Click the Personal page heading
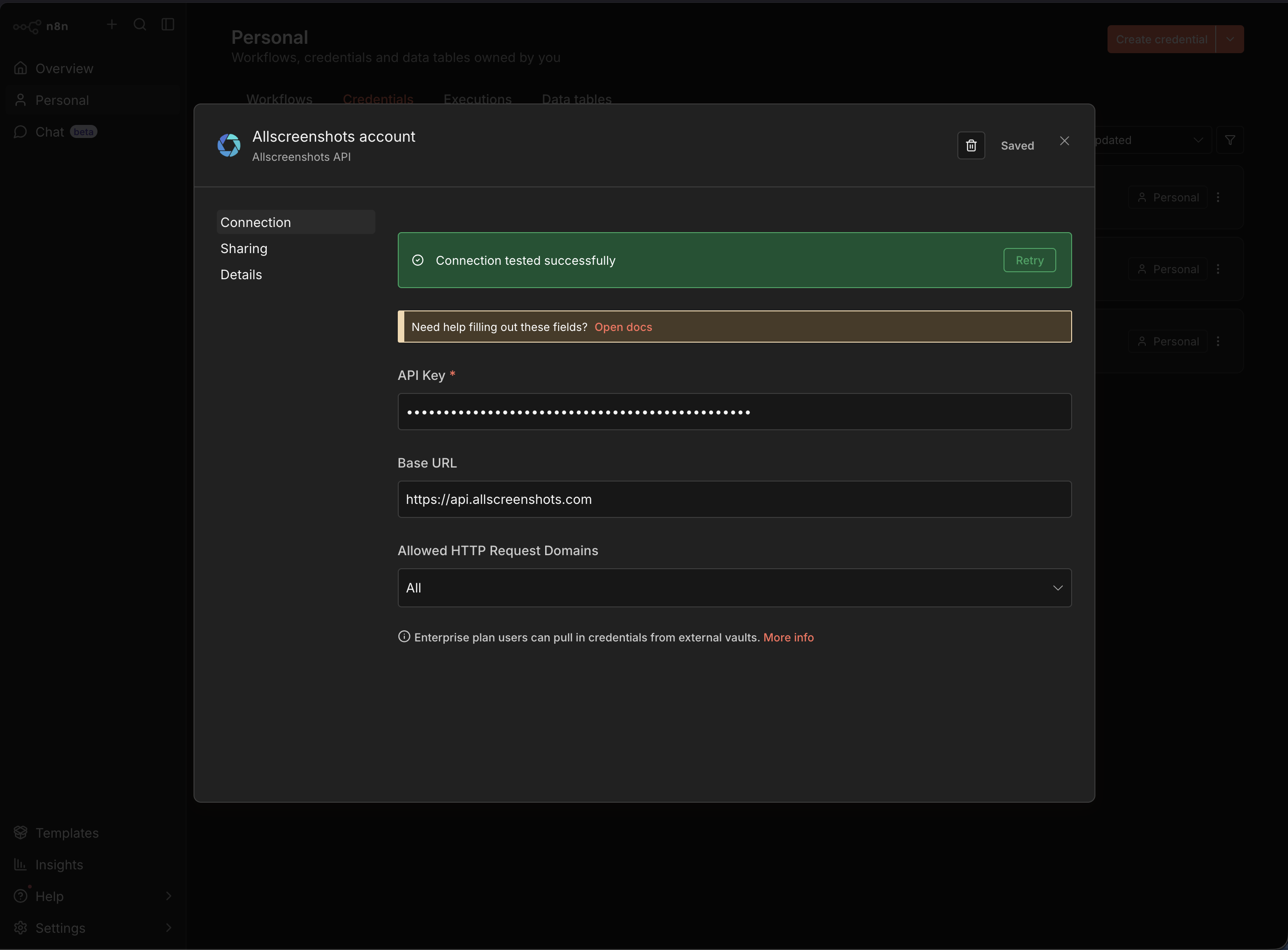 pyautogui.click(x=270, y=37)
